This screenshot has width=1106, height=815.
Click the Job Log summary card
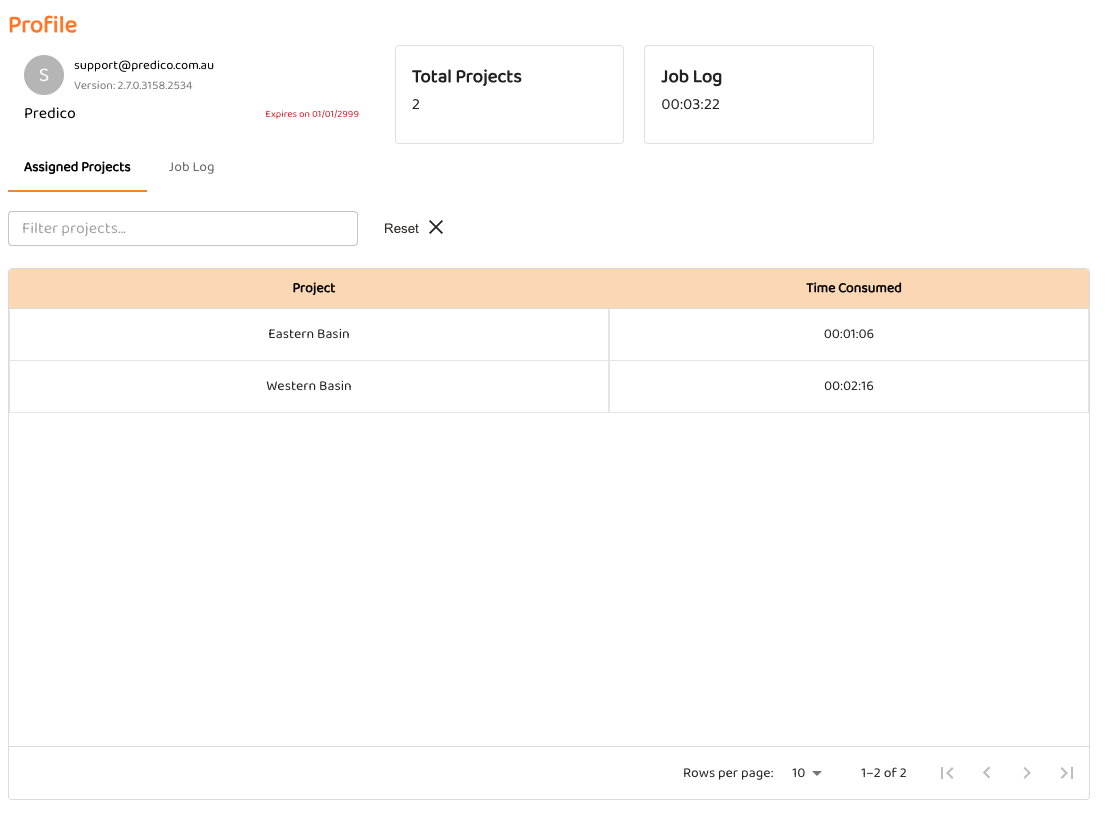coord(758,94)
